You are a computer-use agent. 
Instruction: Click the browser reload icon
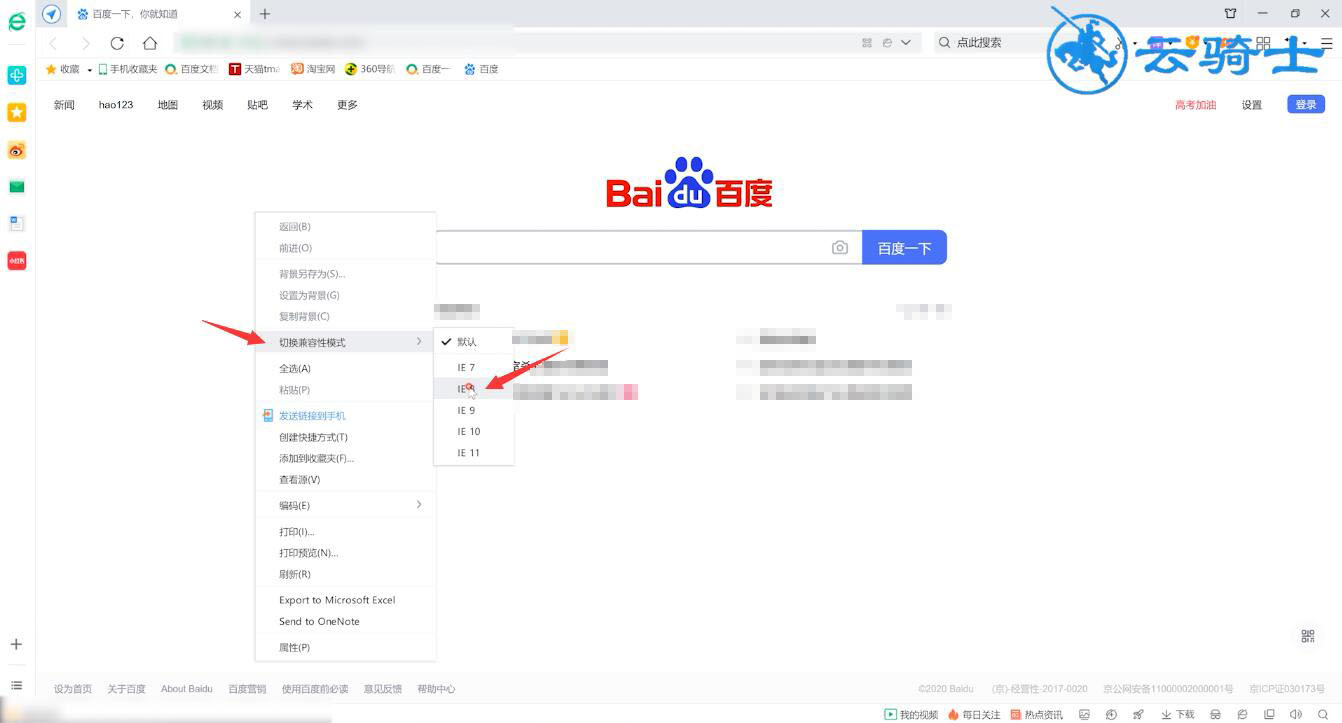point(117,43)
